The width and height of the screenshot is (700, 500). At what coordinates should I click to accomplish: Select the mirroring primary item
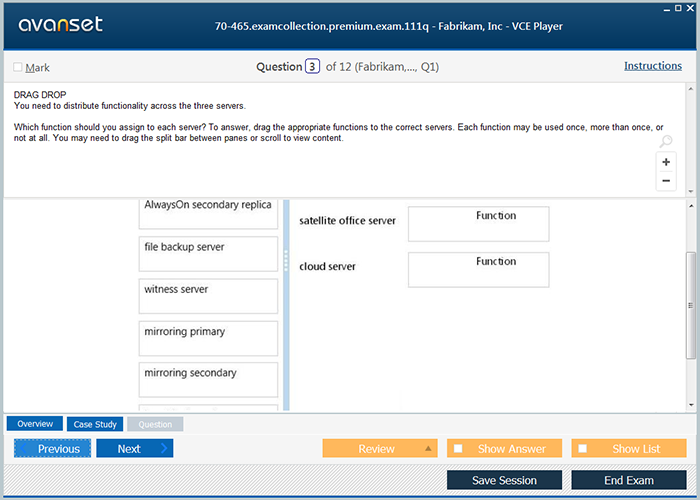[x=208, y=338]
